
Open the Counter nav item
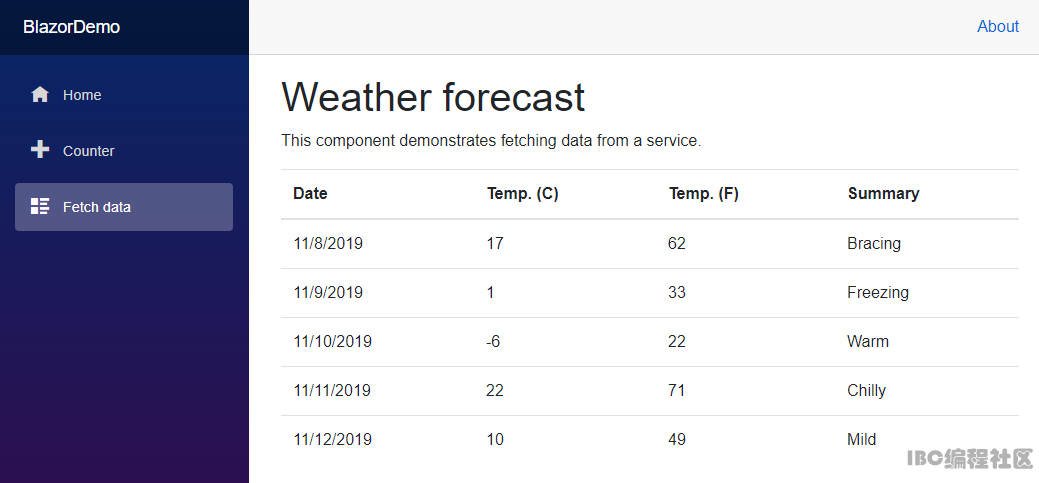(x=124, y=150)
